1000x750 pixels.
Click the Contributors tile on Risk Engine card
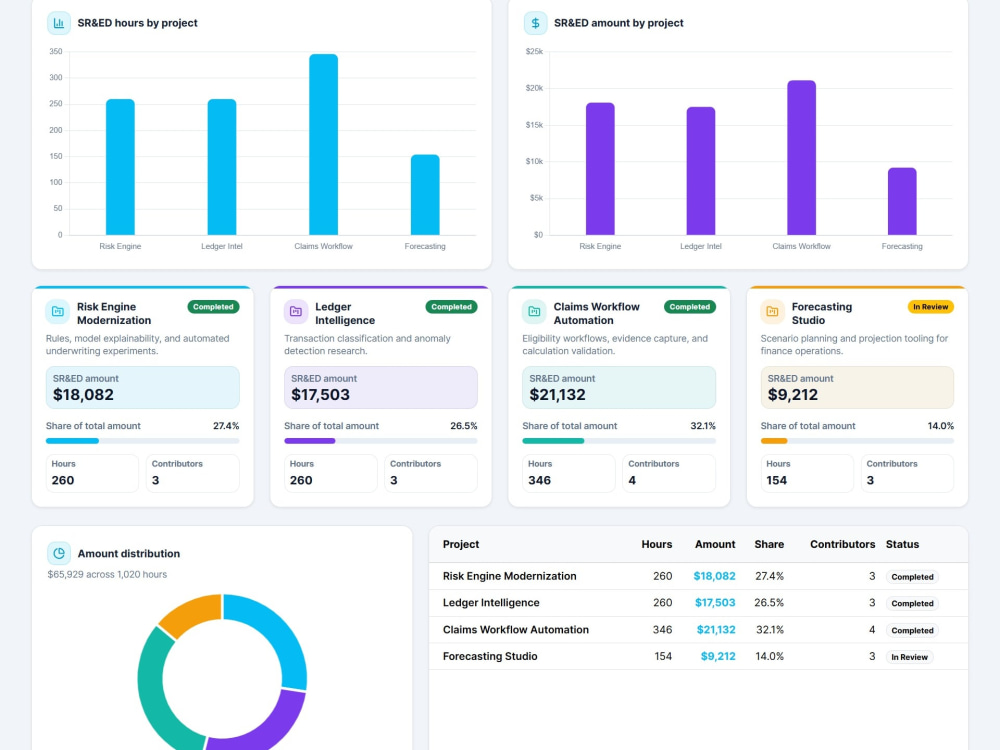(x=193, y=473)
